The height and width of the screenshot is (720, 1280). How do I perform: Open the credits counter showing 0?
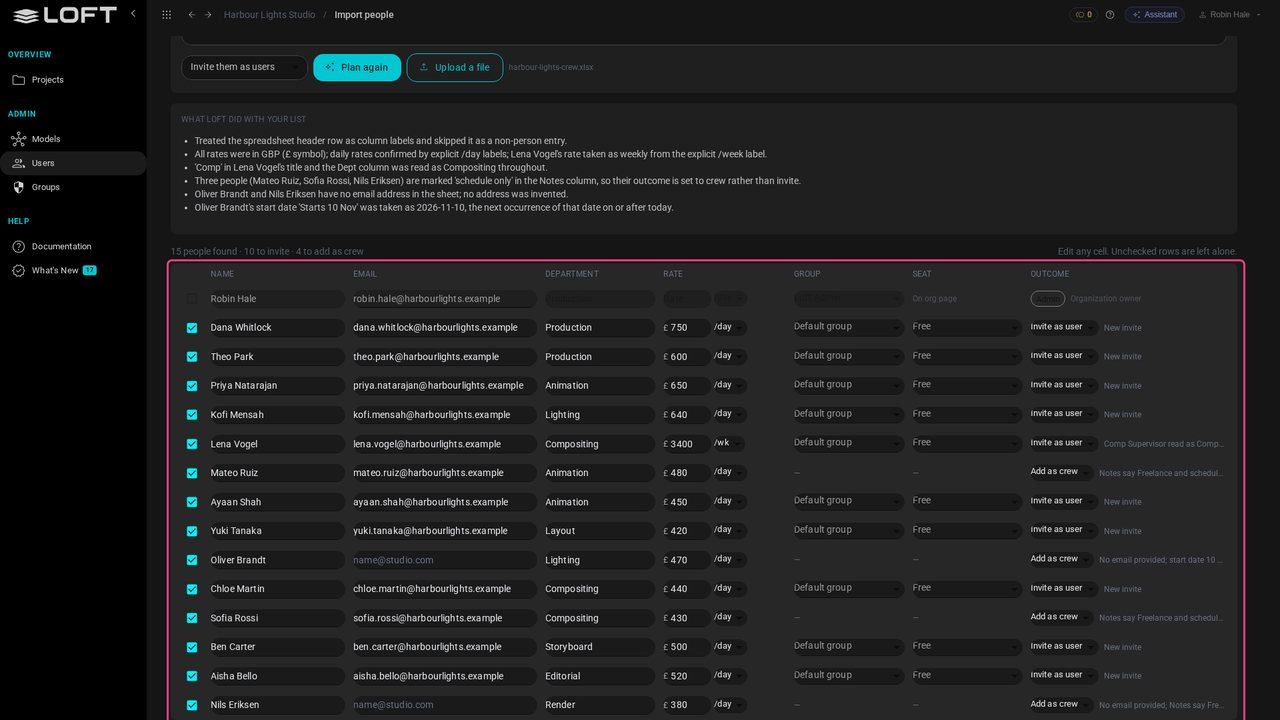[1083, 15]
